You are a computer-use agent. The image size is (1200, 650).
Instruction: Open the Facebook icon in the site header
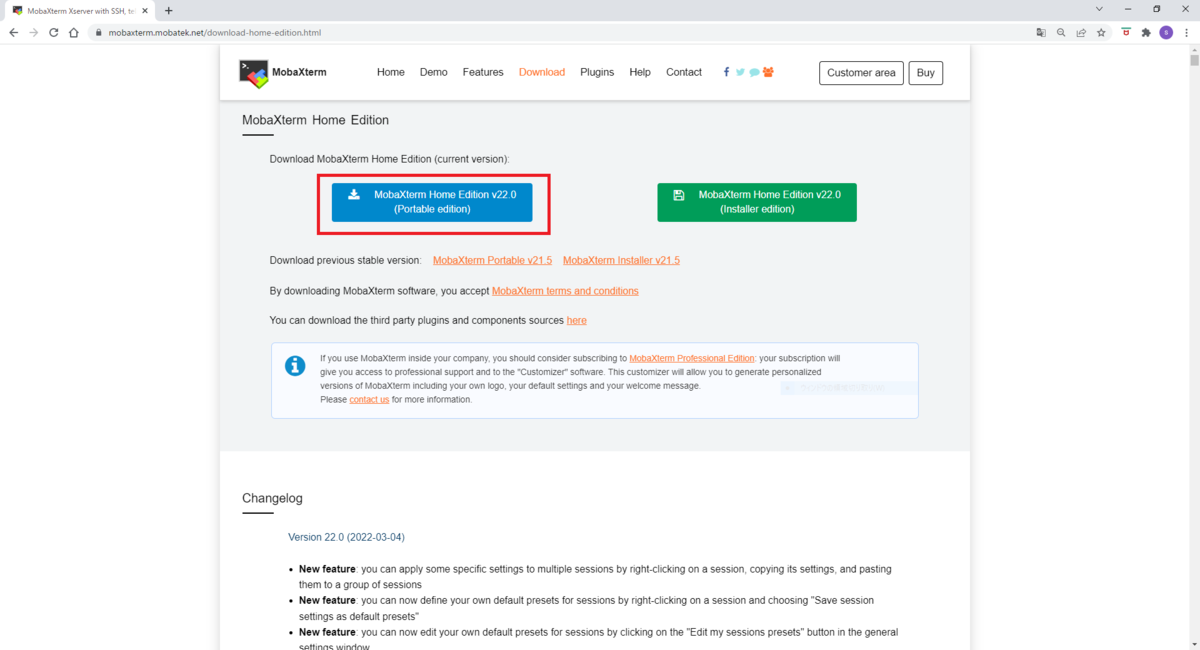[726, 72]
